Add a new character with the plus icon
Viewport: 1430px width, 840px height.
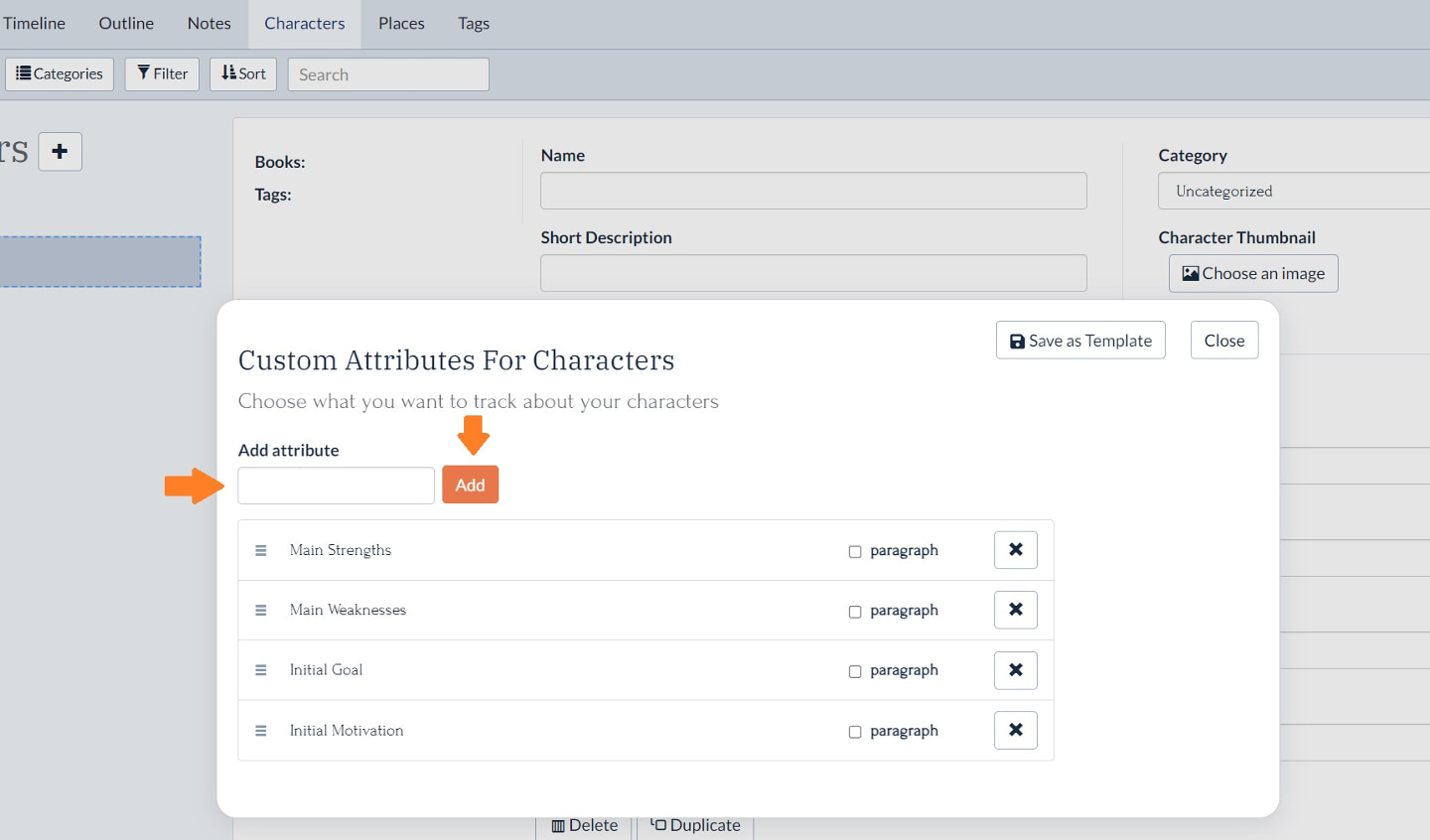click(59, 151)
